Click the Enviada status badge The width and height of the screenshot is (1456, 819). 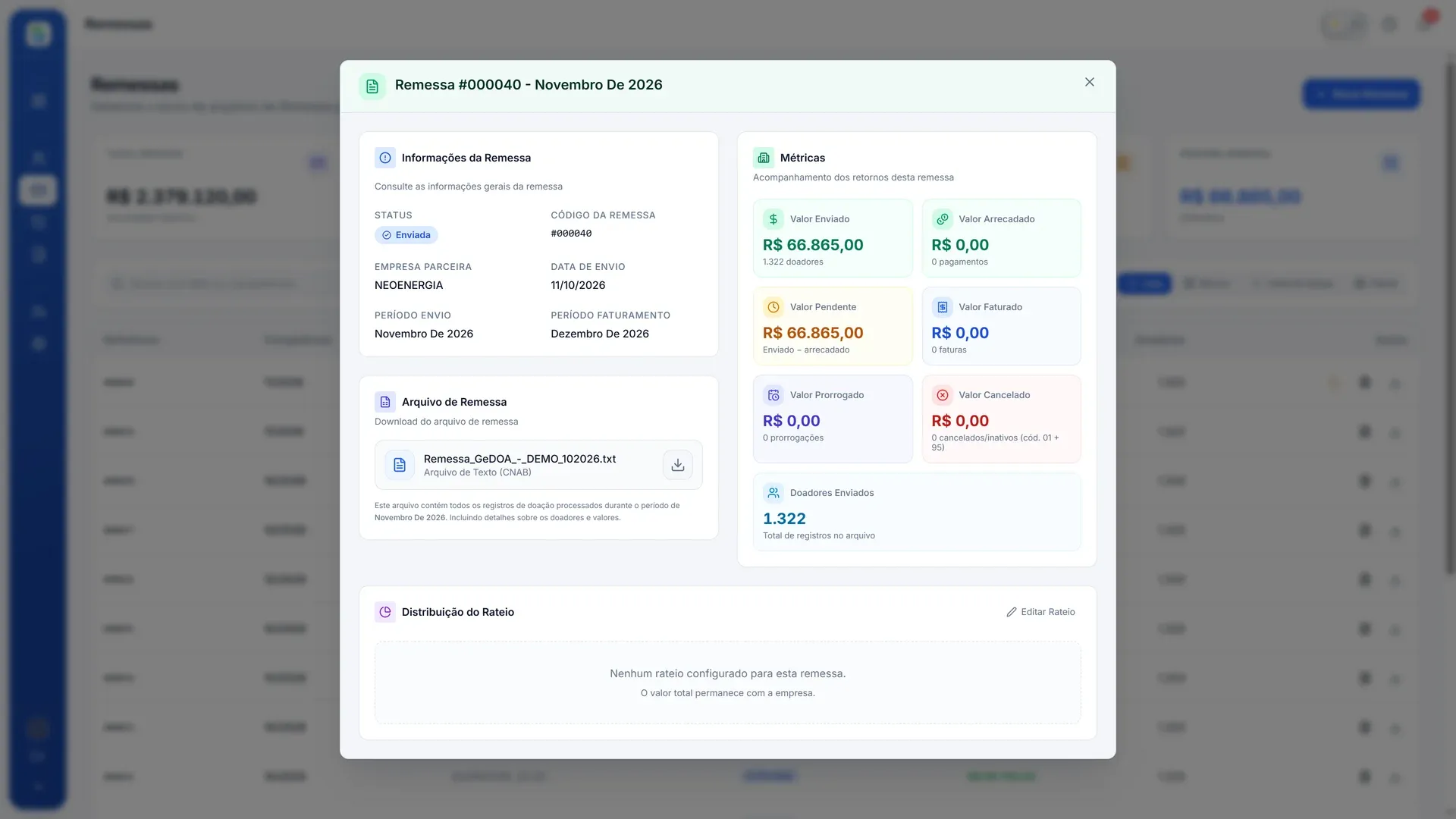[x=406, y=235]
